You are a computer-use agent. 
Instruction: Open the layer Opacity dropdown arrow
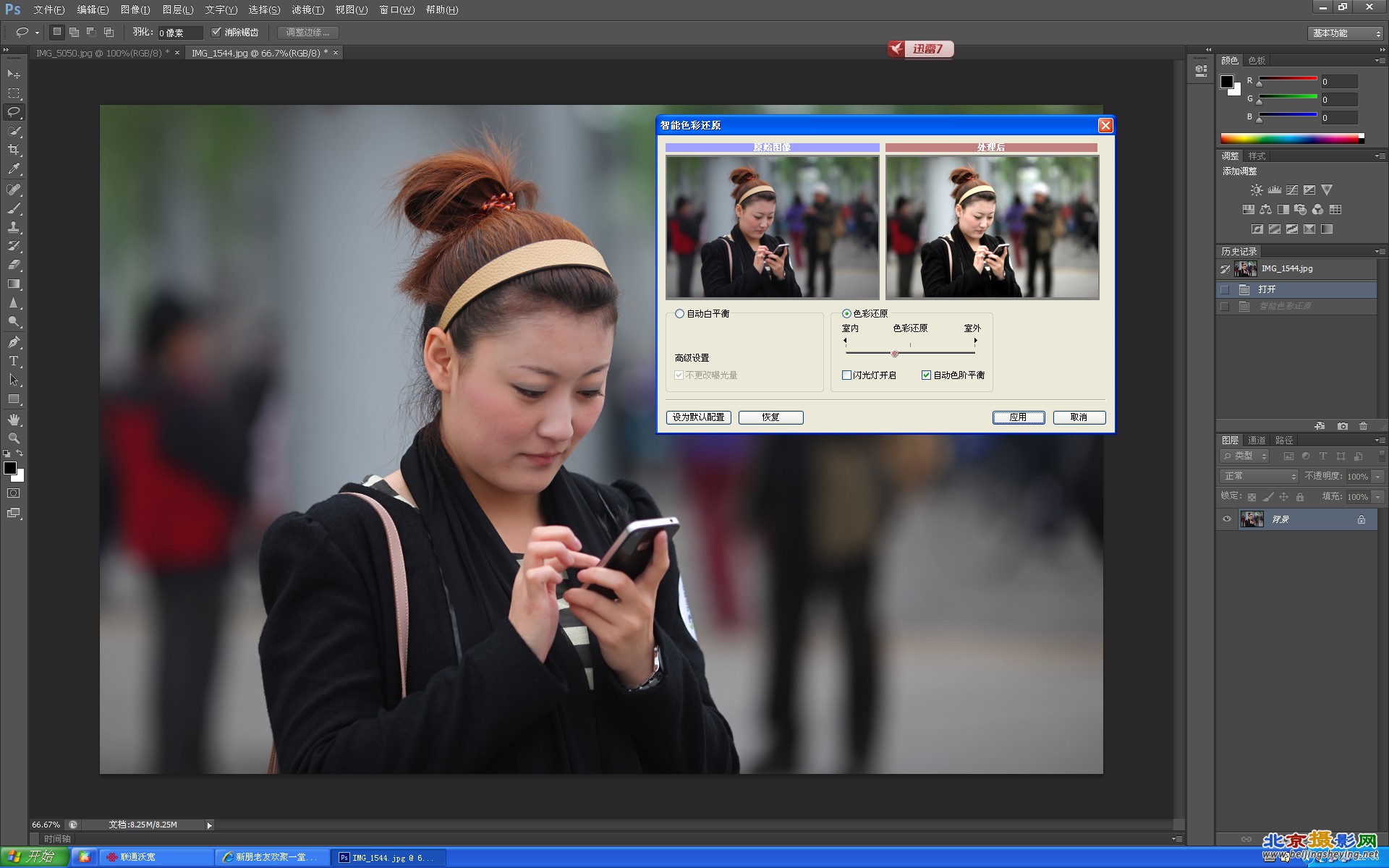point(1378,476)
